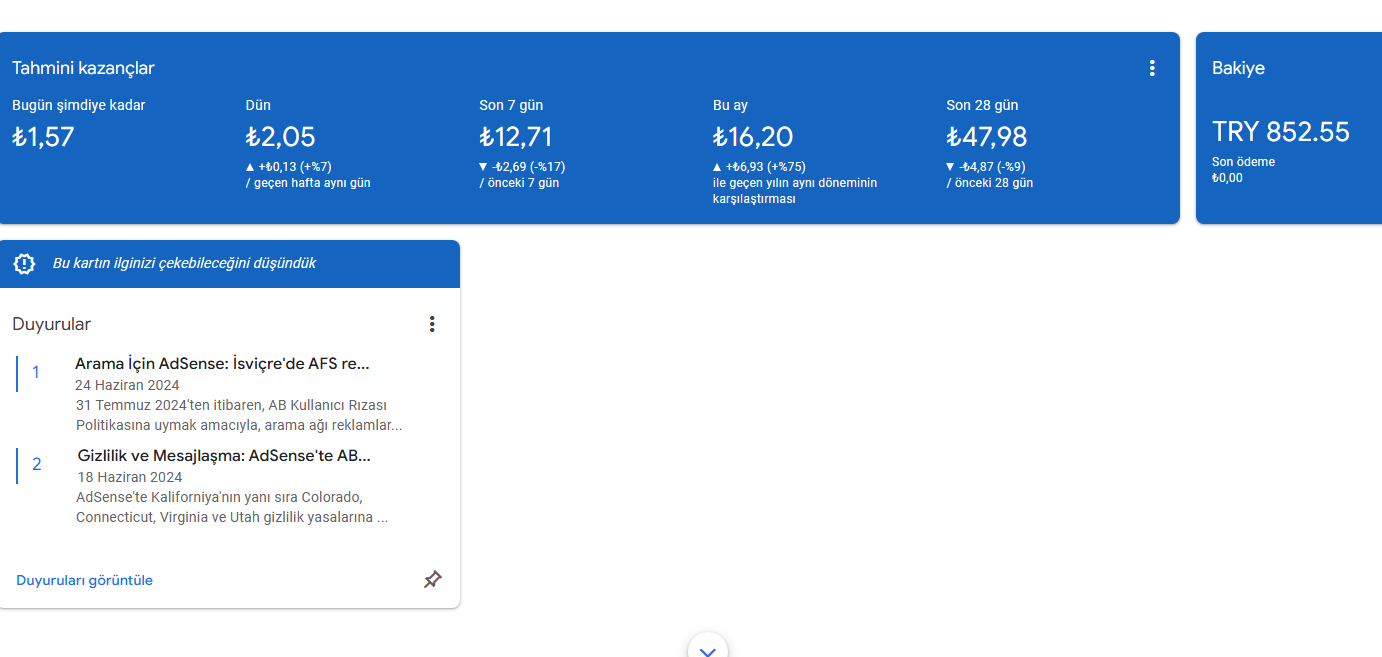Click the alert badge icon on suggestion banner
This screenshot has width=1382, height=657.
pos(24,264)
